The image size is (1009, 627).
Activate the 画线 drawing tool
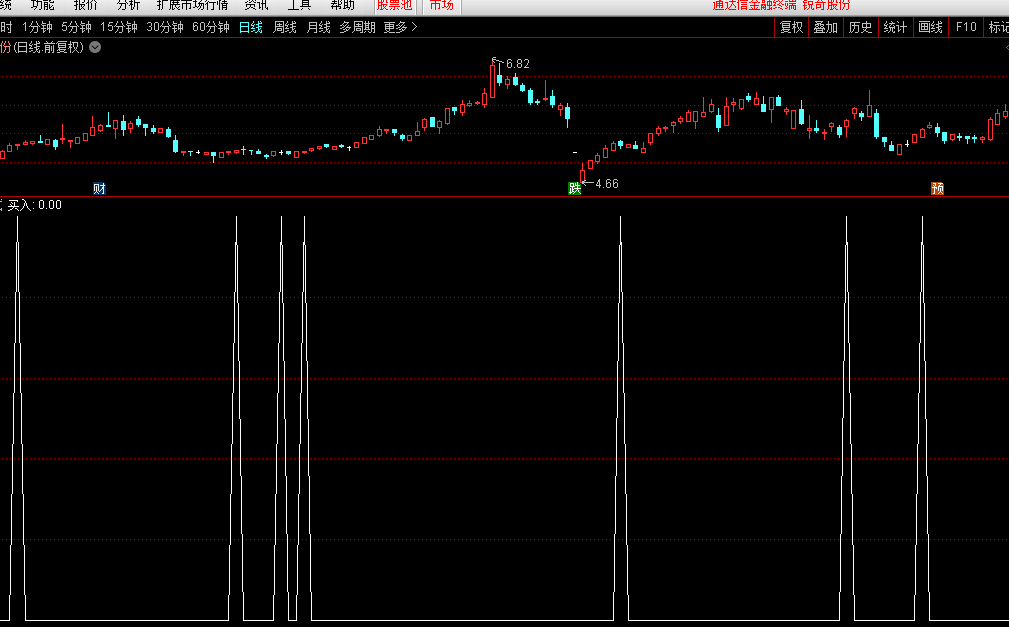pyautogui.click(x=930, y=27)
